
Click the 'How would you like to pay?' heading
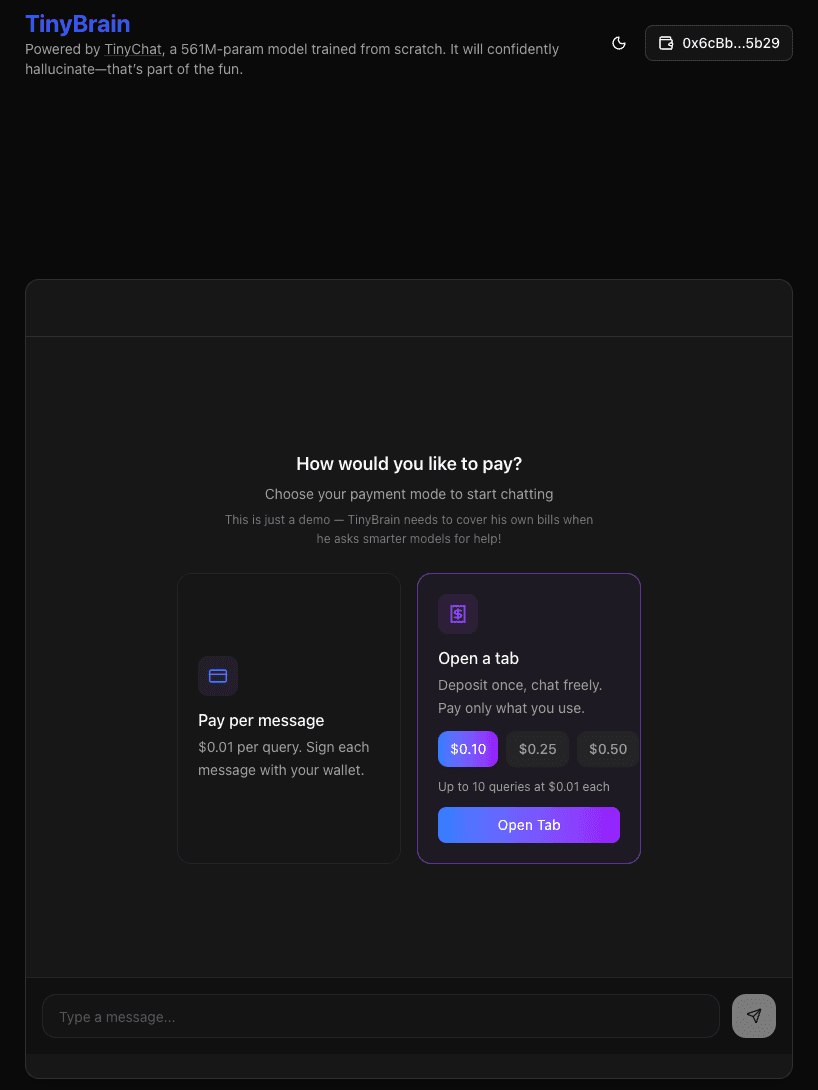pyautogui.click(x=409, y=463)
